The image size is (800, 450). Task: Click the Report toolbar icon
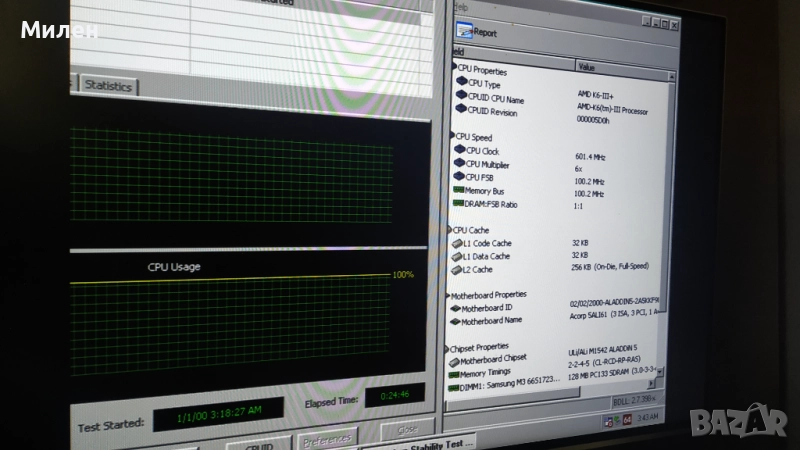pos(465,32)
